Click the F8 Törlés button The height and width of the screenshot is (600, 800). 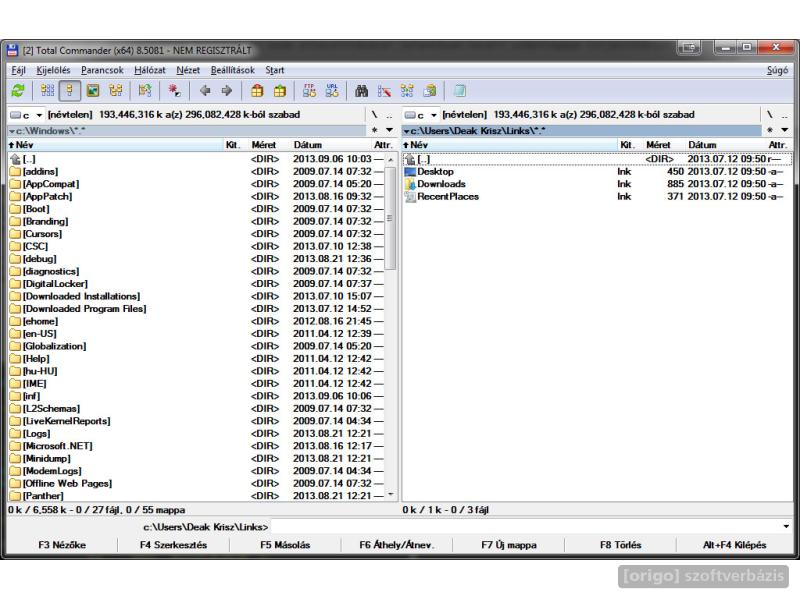[620, 545]
